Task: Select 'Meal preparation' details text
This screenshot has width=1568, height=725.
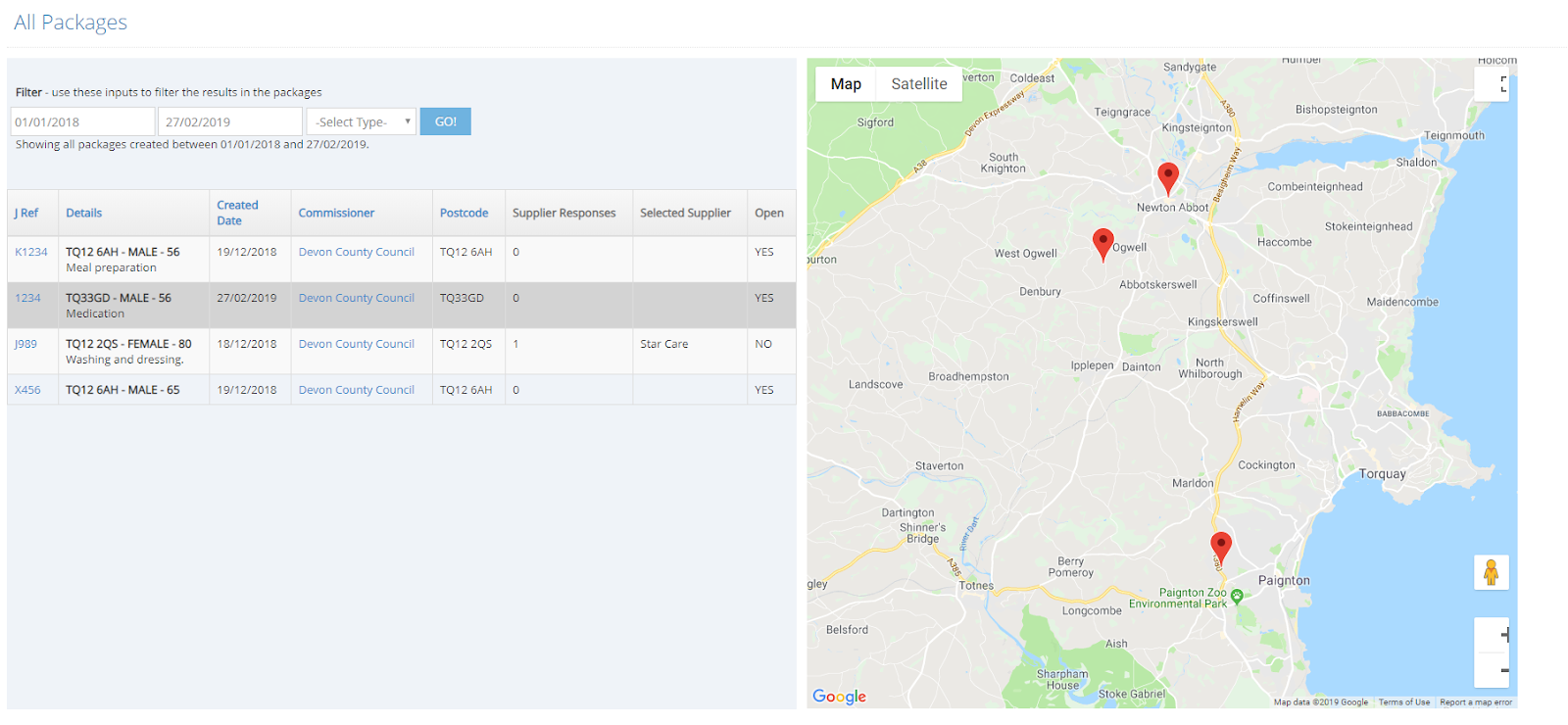Action: [x=111, y=267]
